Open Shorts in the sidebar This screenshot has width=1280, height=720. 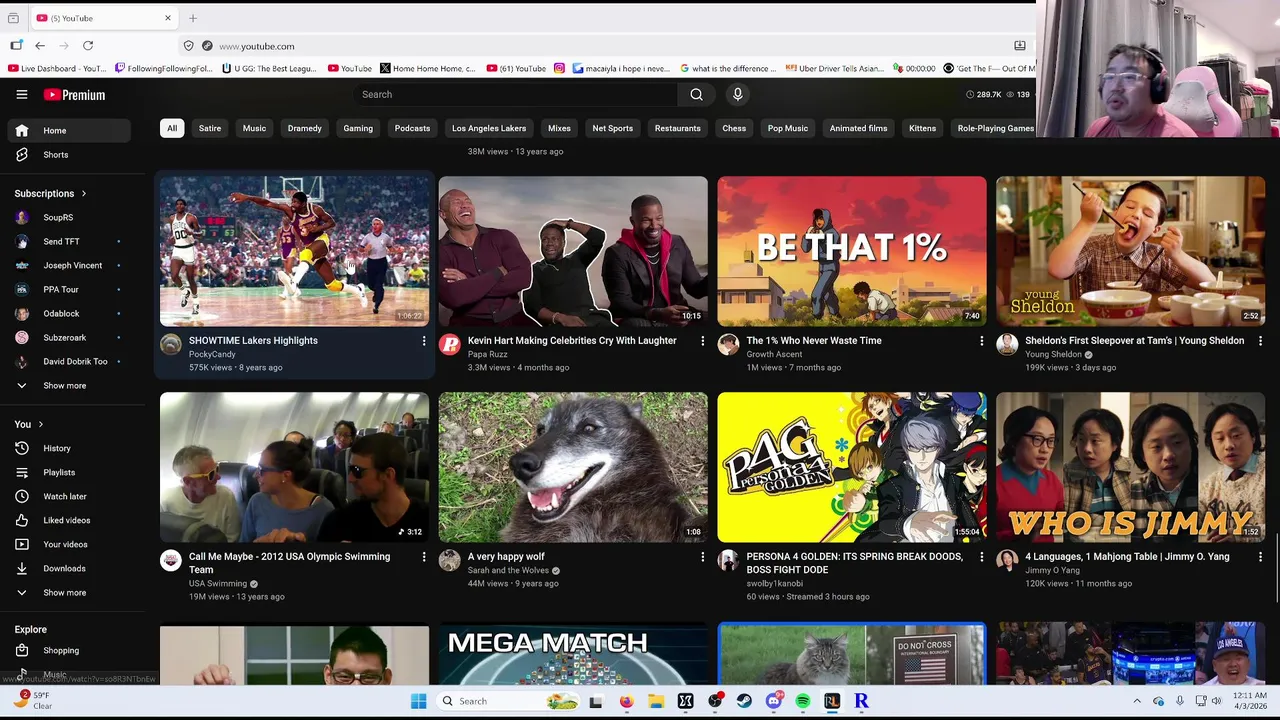tap(69, 155)
